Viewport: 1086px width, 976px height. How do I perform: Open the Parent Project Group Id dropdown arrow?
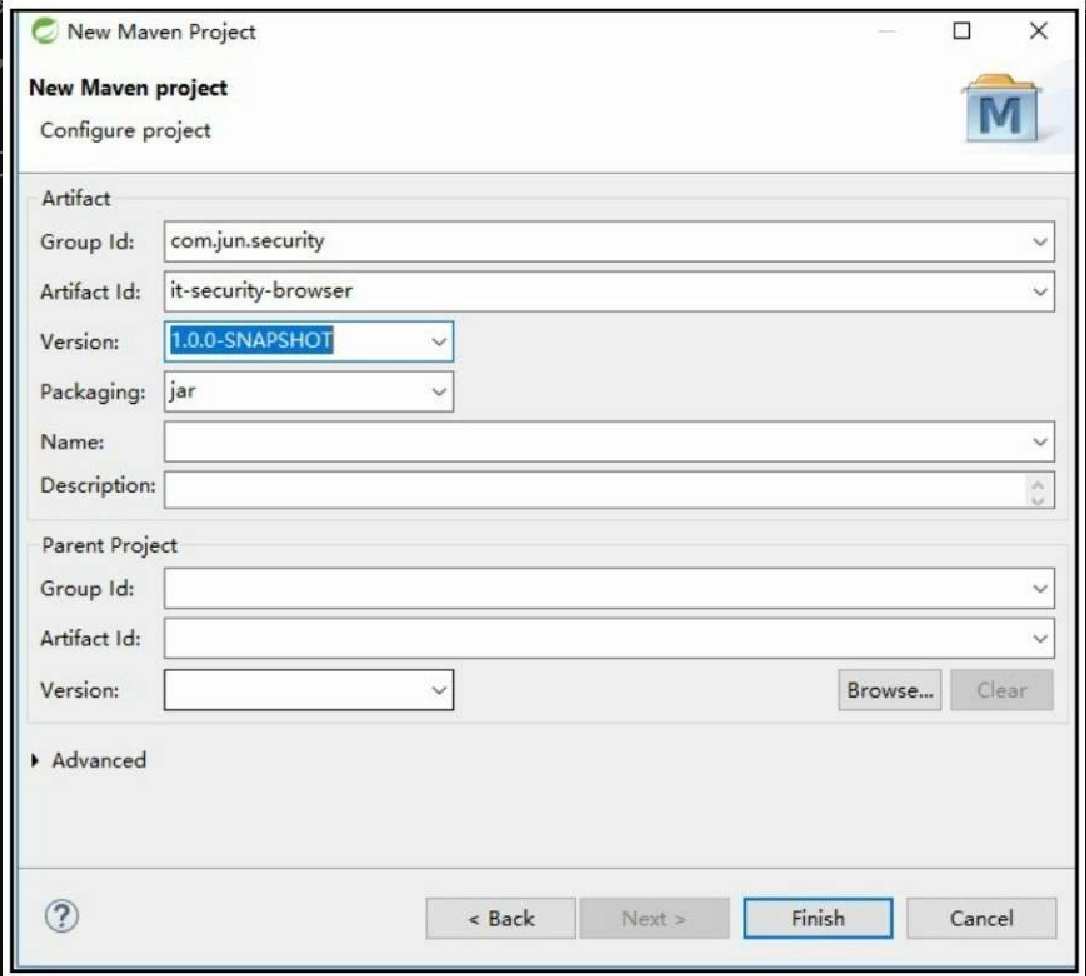(x=1040, y=589)
